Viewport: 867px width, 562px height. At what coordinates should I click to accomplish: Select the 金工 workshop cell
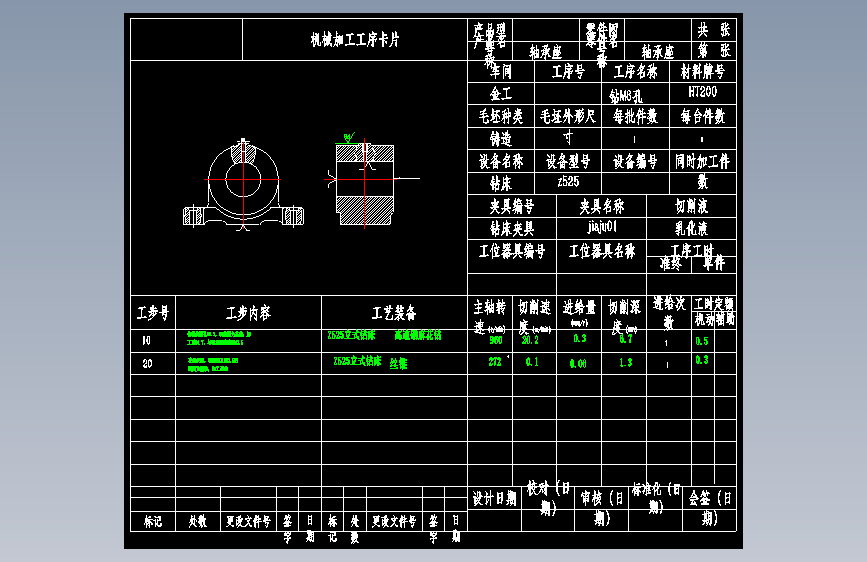click(501, 93)
